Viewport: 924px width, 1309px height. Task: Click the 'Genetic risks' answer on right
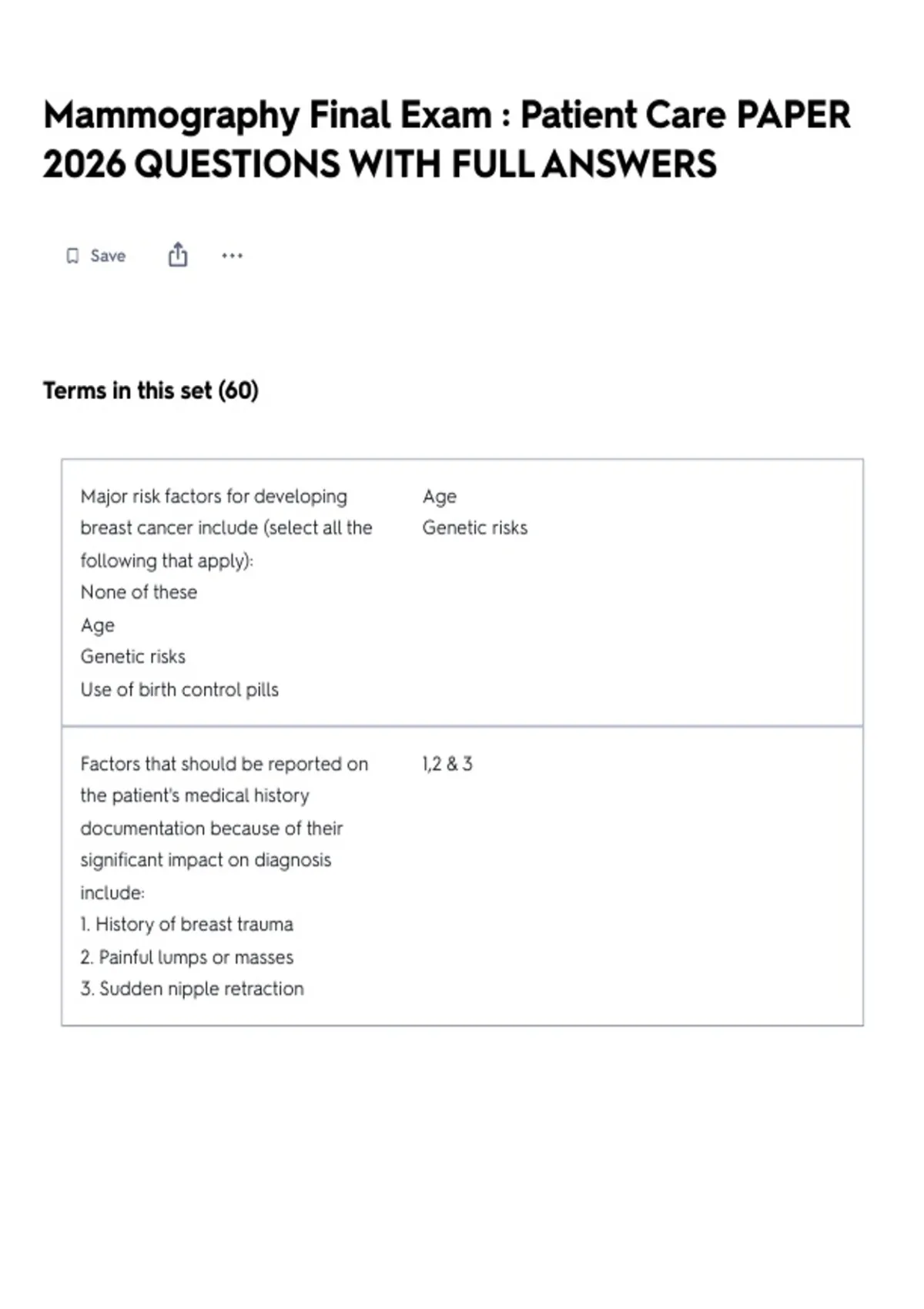(x=475, y=527)
